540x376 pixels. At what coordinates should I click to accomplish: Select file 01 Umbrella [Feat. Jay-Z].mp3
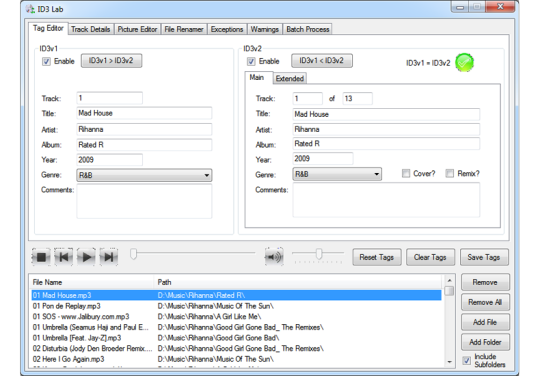click(x=236, y=338)
